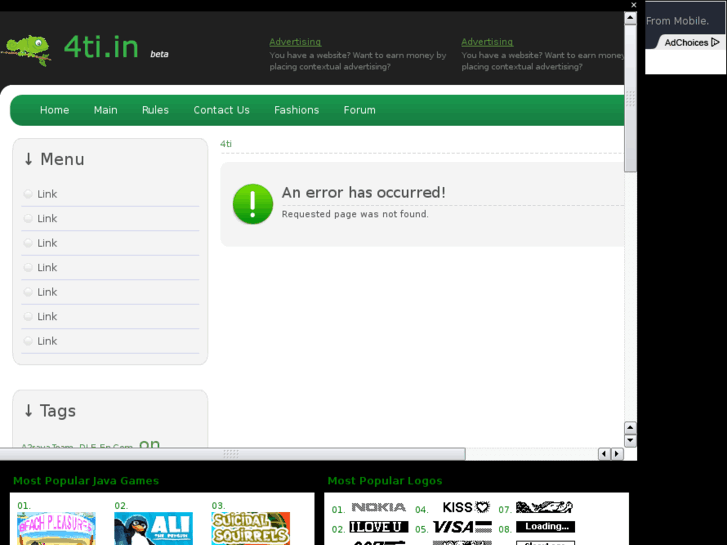Open the Suicidal Squirrels game thumbnail
The image size is (727, 545).
click(x=251, y=528)
